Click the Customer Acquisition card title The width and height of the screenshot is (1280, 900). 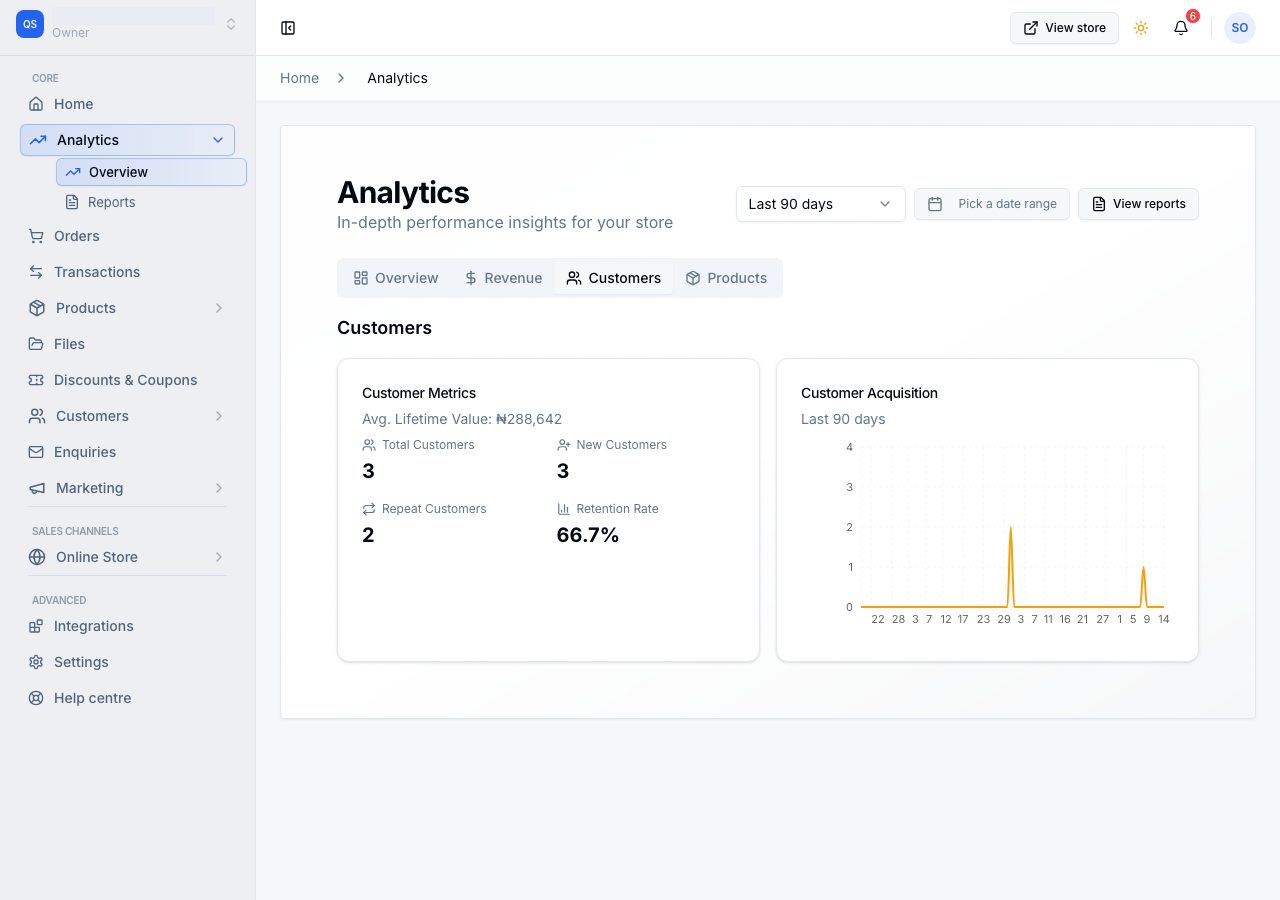pyautogui.click(x=869, y=393)
